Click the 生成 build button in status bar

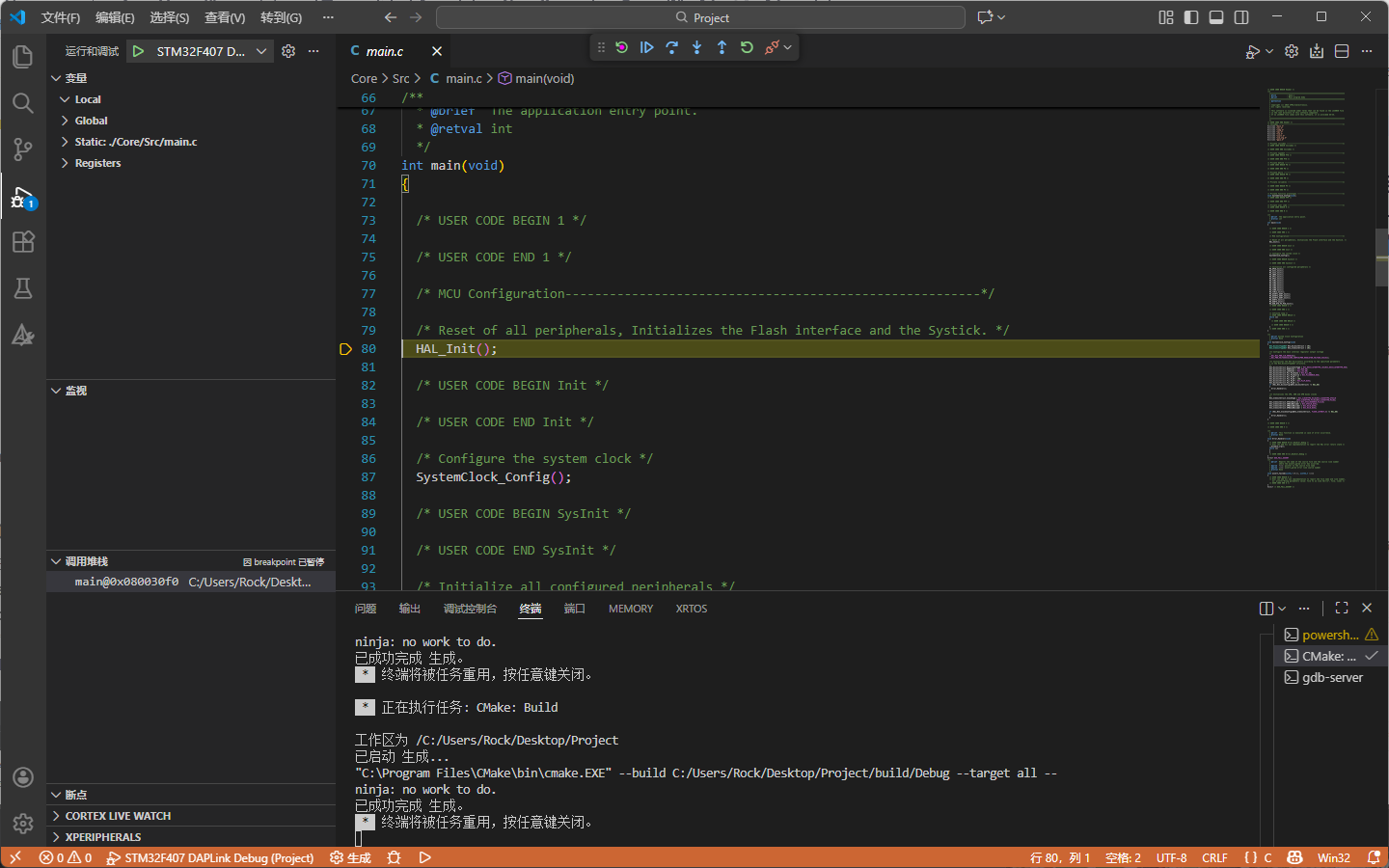(x=349, y=856)
